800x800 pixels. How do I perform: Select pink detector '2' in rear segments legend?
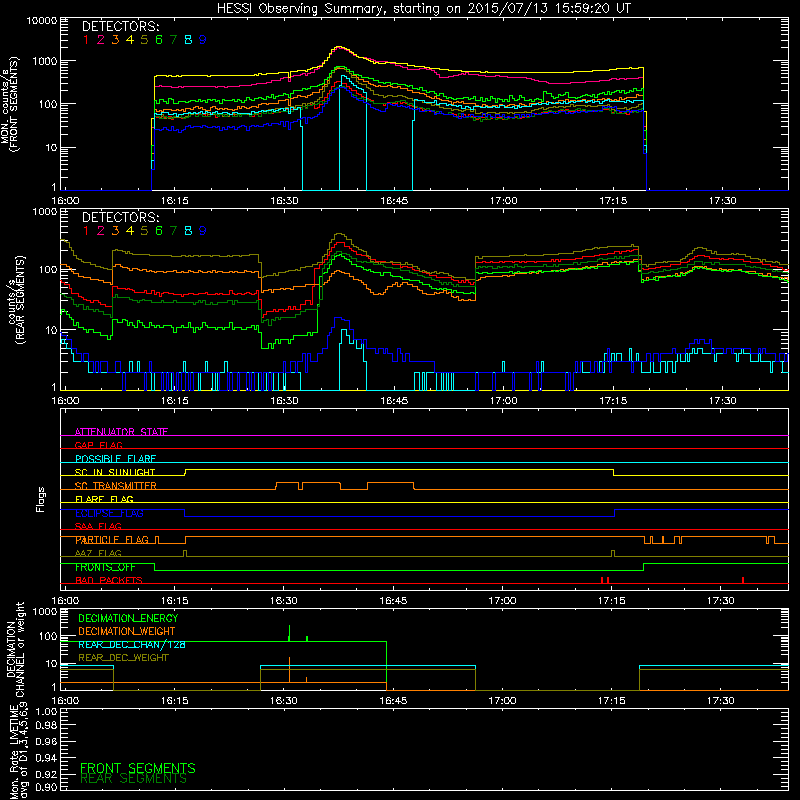point(101,231)
